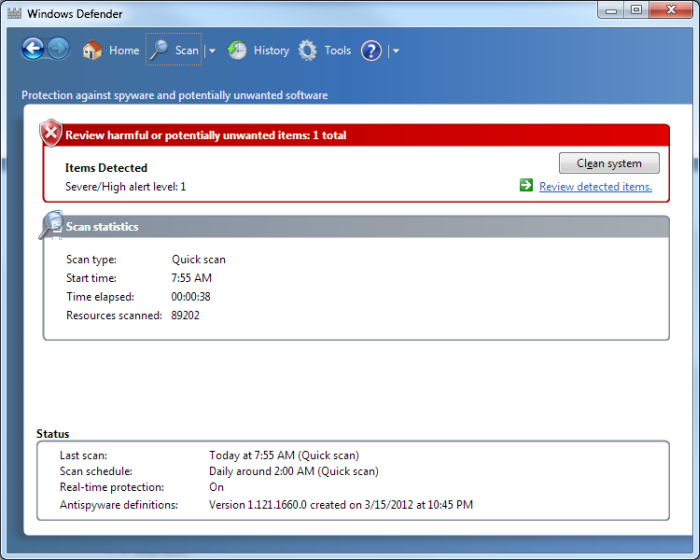The image size is (700, 560).
Task: Click the 'Protection against spyware' subtitle text
Action: coord(175,95)
